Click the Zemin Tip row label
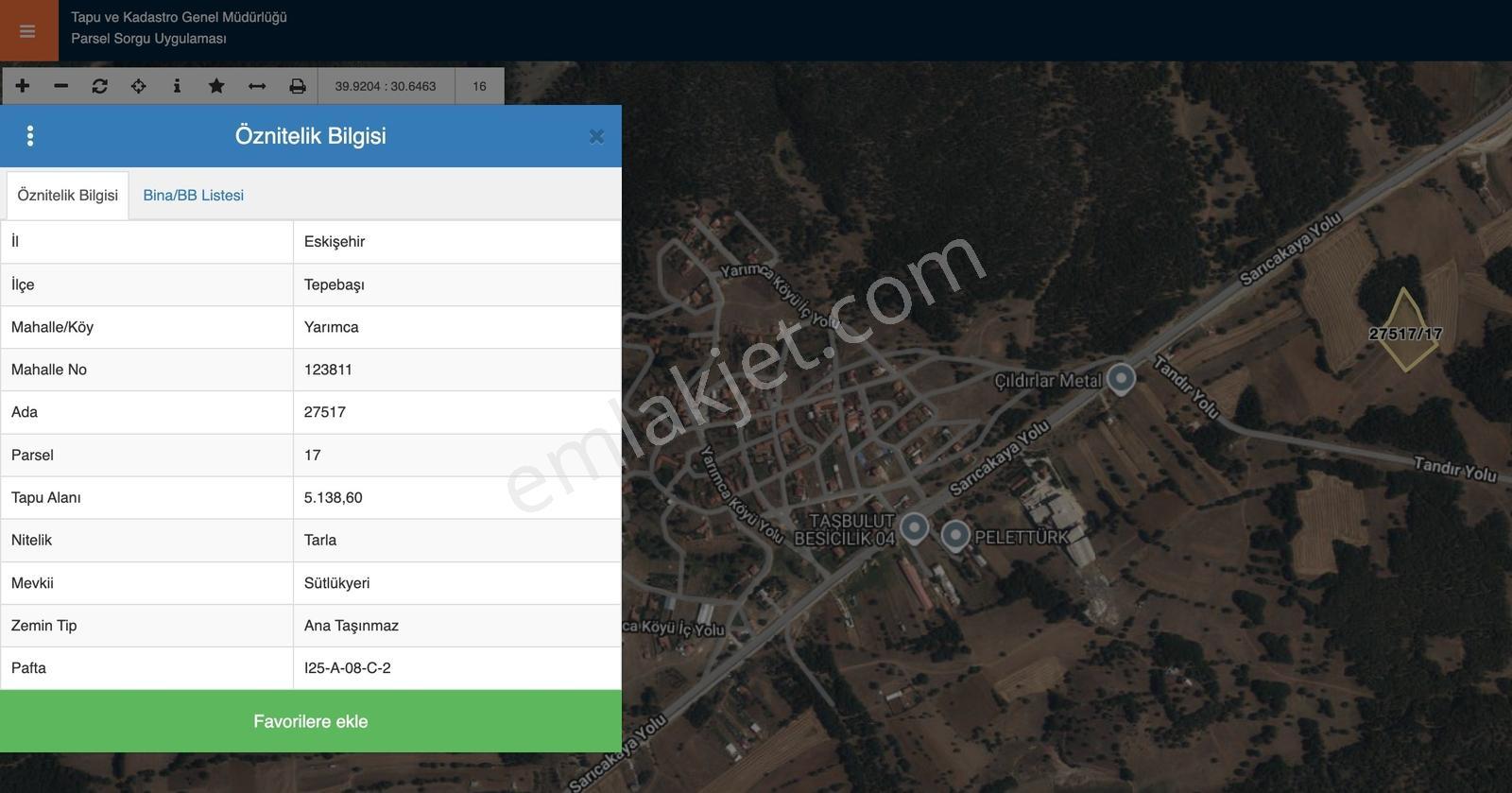Image resolution: width=1512 pixels, height=793 pixels. point(44,626)
